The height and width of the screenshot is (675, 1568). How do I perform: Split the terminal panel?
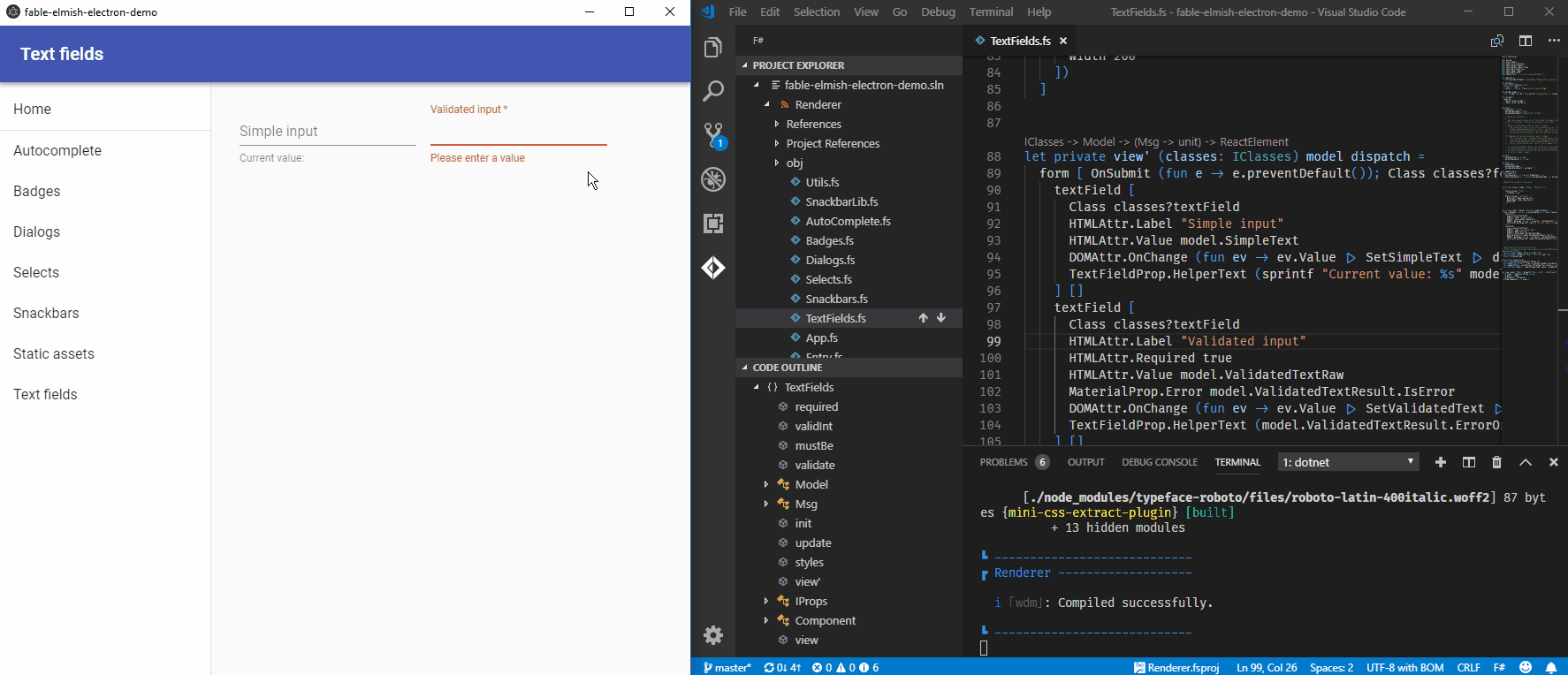1469,462
